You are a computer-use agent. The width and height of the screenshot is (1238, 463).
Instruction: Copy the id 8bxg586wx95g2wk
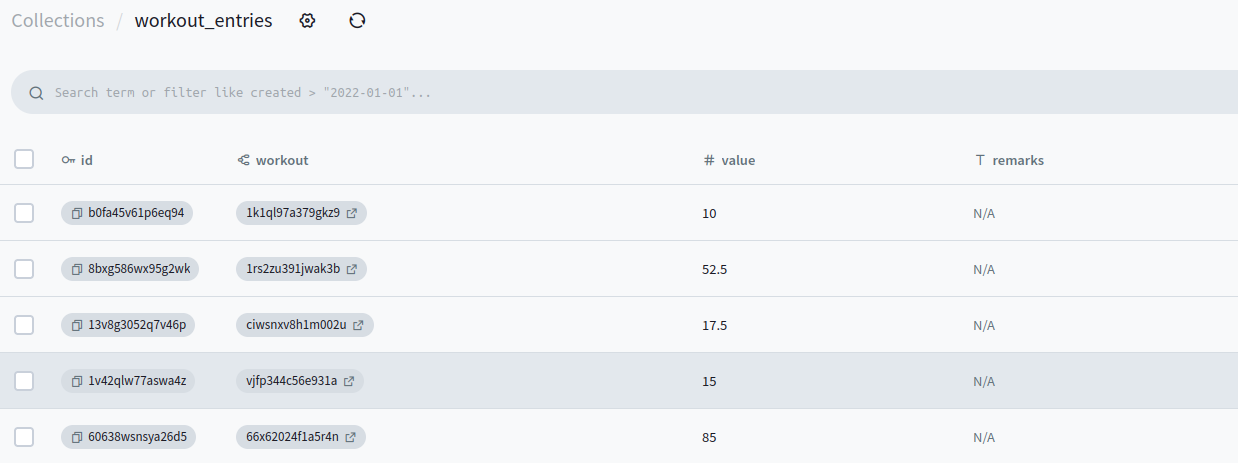coord(77,269)
